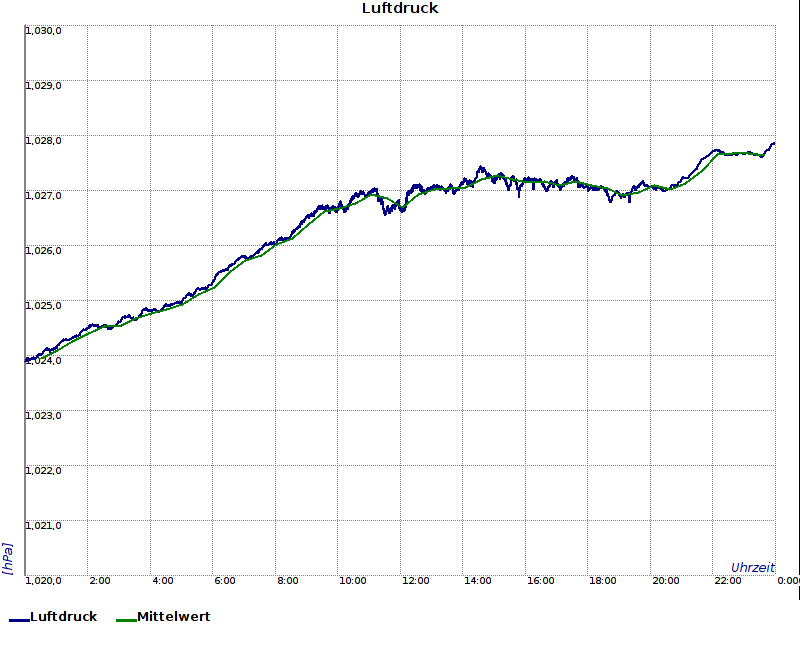This screenshot has height=650, width=800.
Task: Click the 1,021,0 y-axis value
Action: click(x=43, y=526)
